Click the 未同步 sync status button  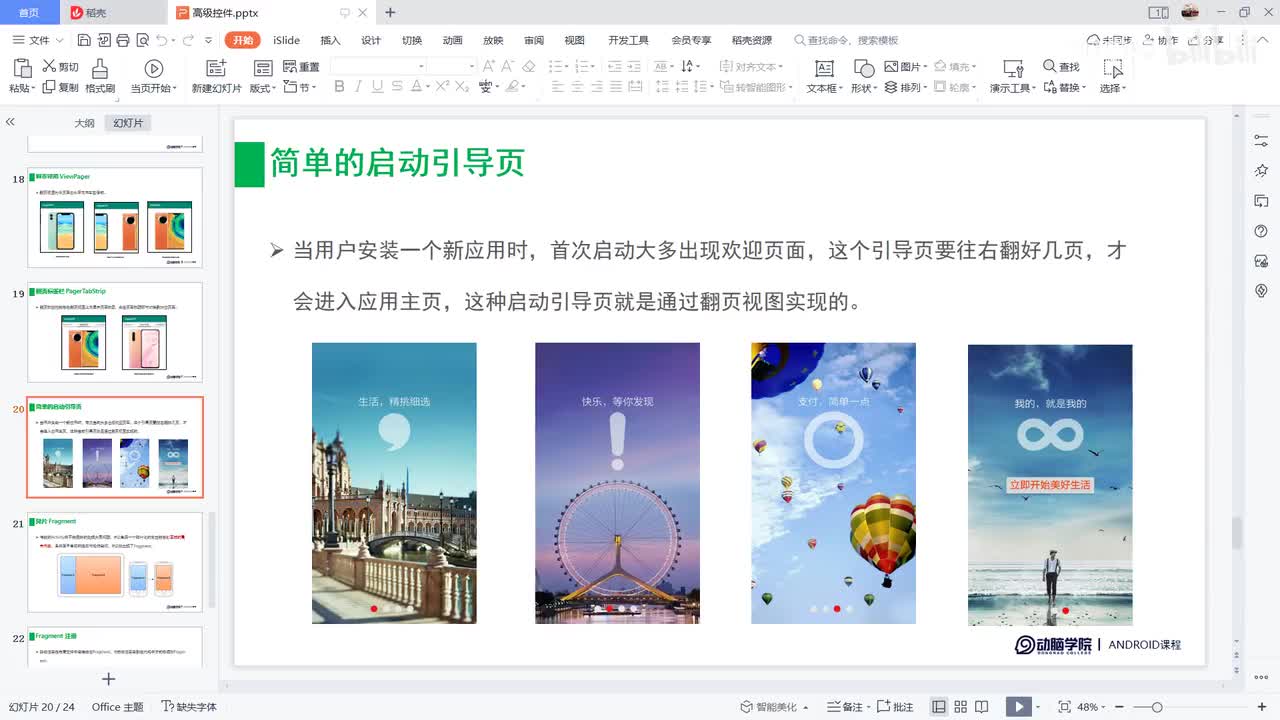click(x=1109, y=40)
